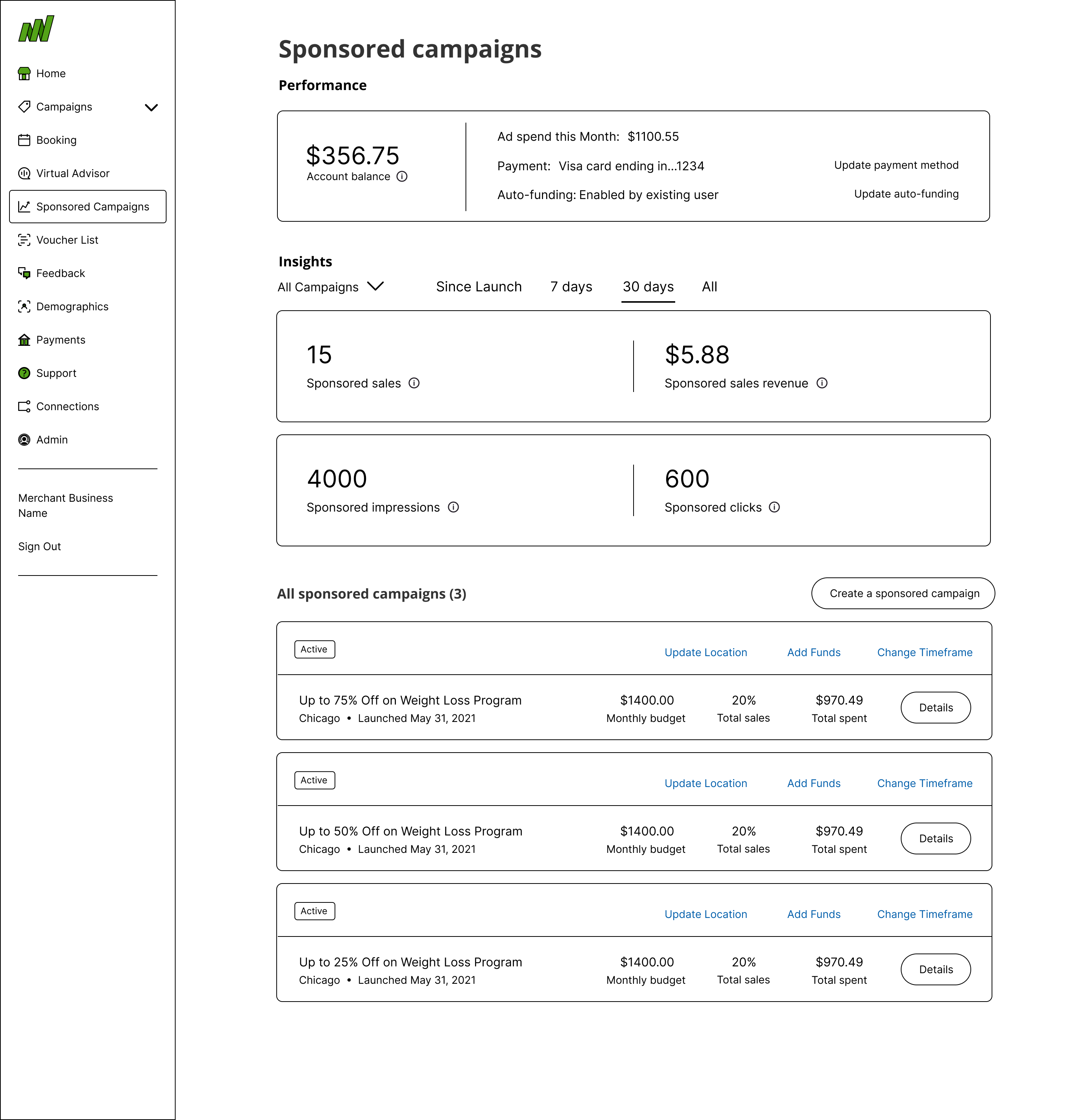Image resolution: width=1090 pixels, height=1120 pixels.
Task: Select the 30 days tab
Action: pos(648,287)
